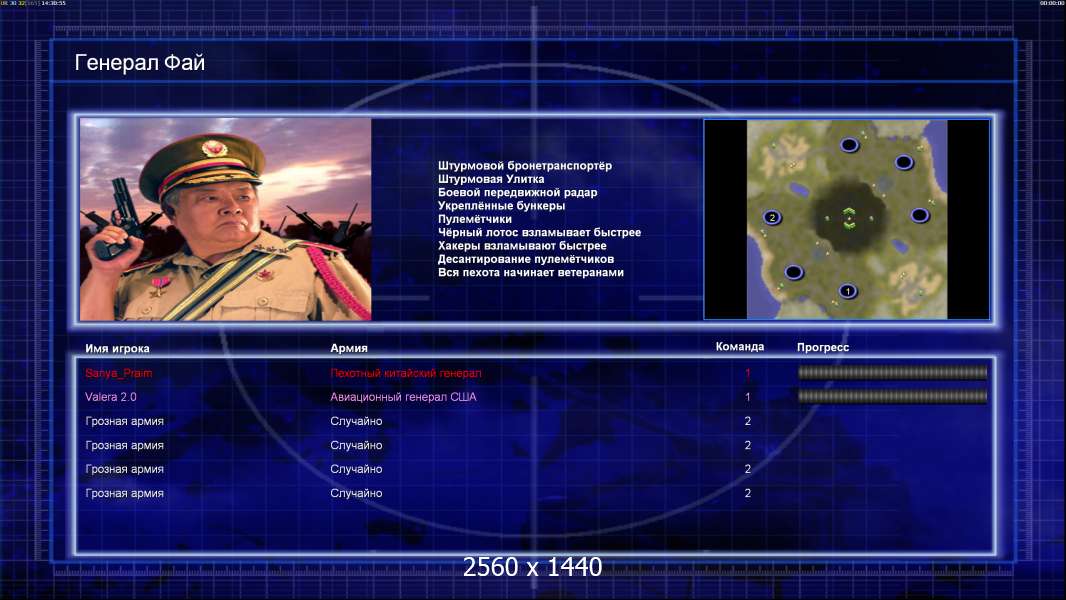Click Valera 2.0 loading progress bar
Screen dimensions: 1066x600
(892, 396)
